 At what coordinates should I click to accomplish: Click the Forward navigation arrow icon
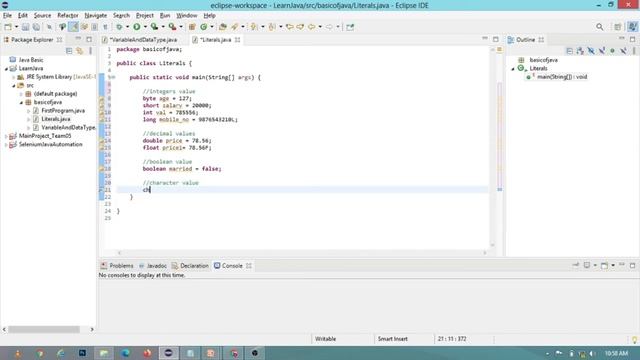(329, 27)
